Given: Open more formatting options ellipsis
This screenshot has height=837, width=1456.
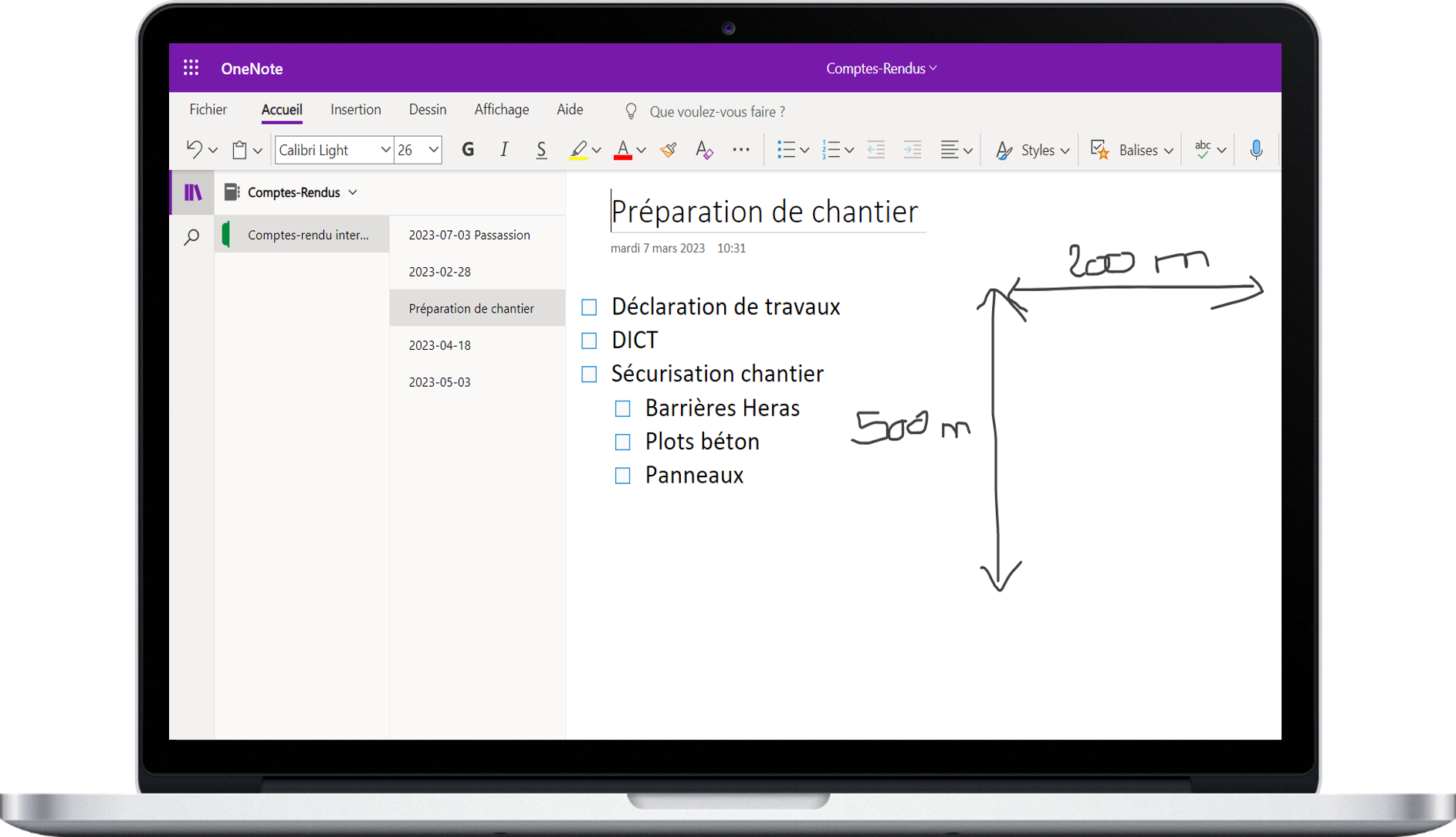Looking at the screenshot, I should (741, 150).
